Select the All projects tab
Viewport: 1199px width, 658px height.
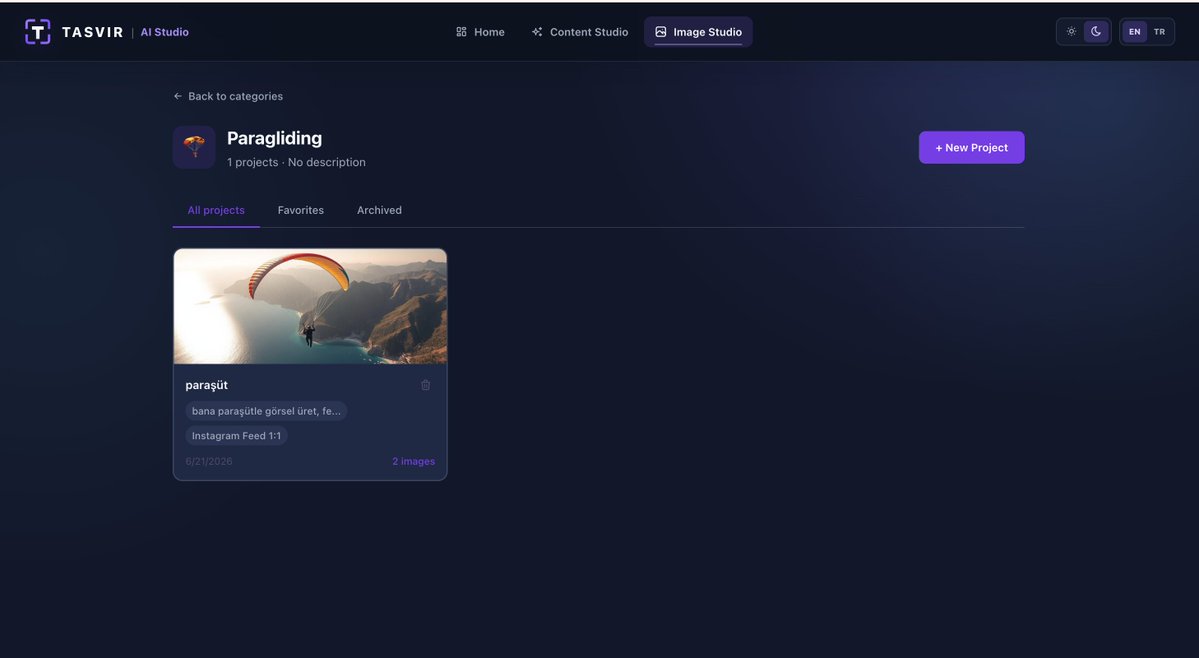point(216,210)
